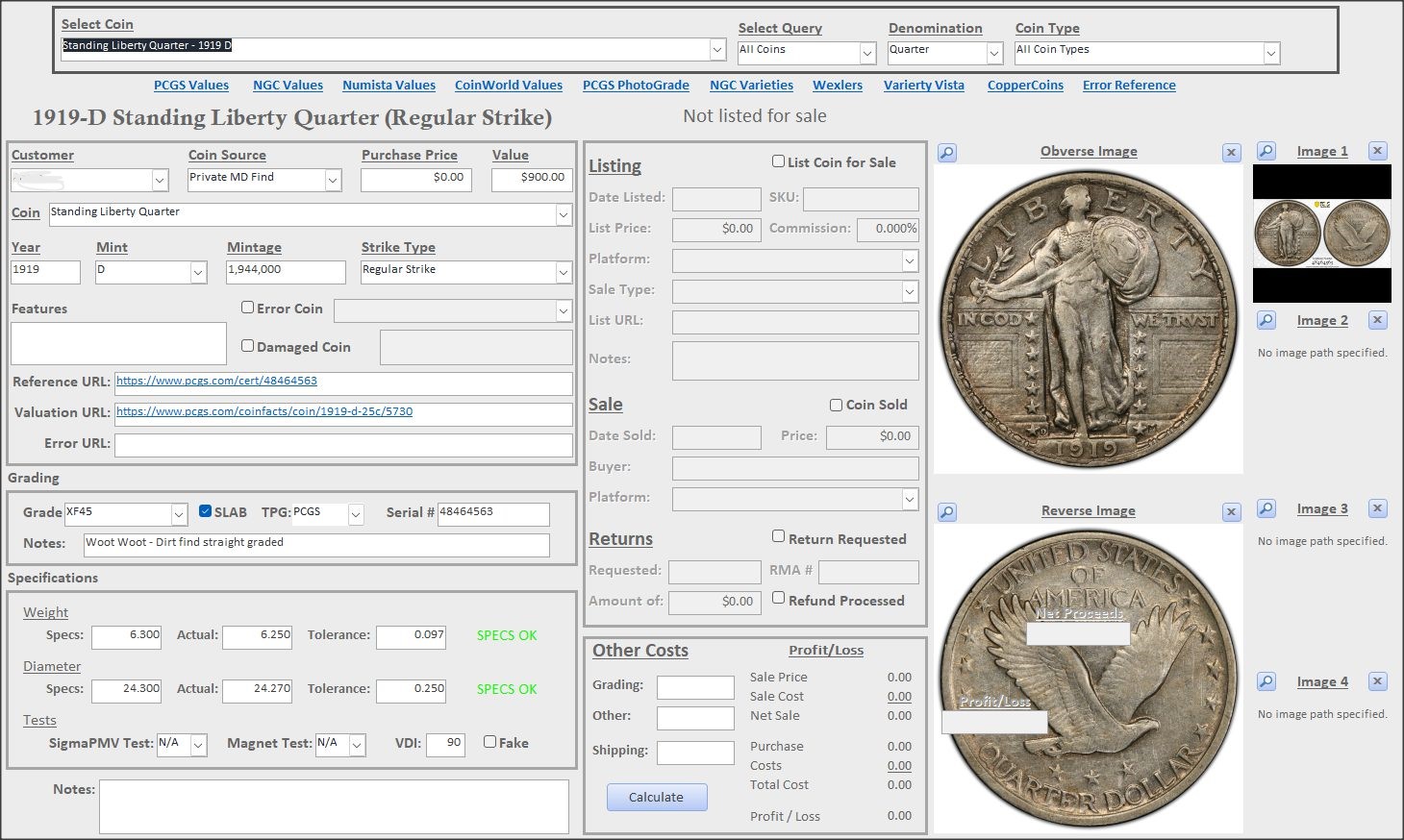Open Coin Source dropdown
1404x840 pixels.
pos(333,180)
